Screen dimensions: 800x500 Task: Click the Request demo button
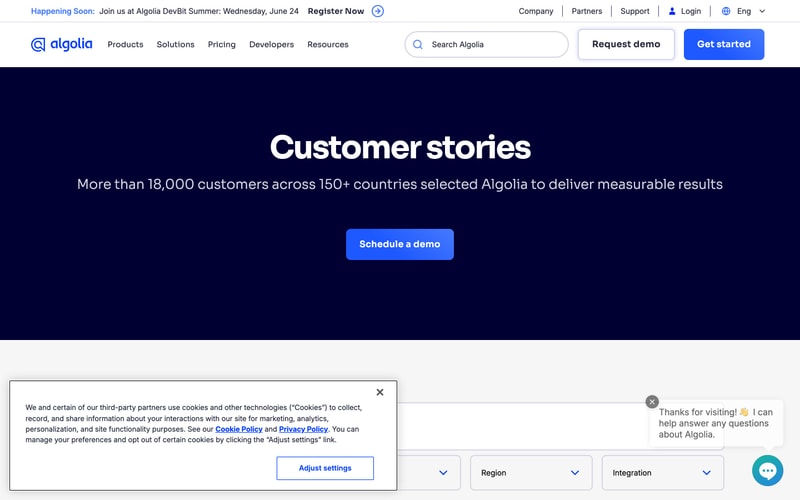(626, 44)
